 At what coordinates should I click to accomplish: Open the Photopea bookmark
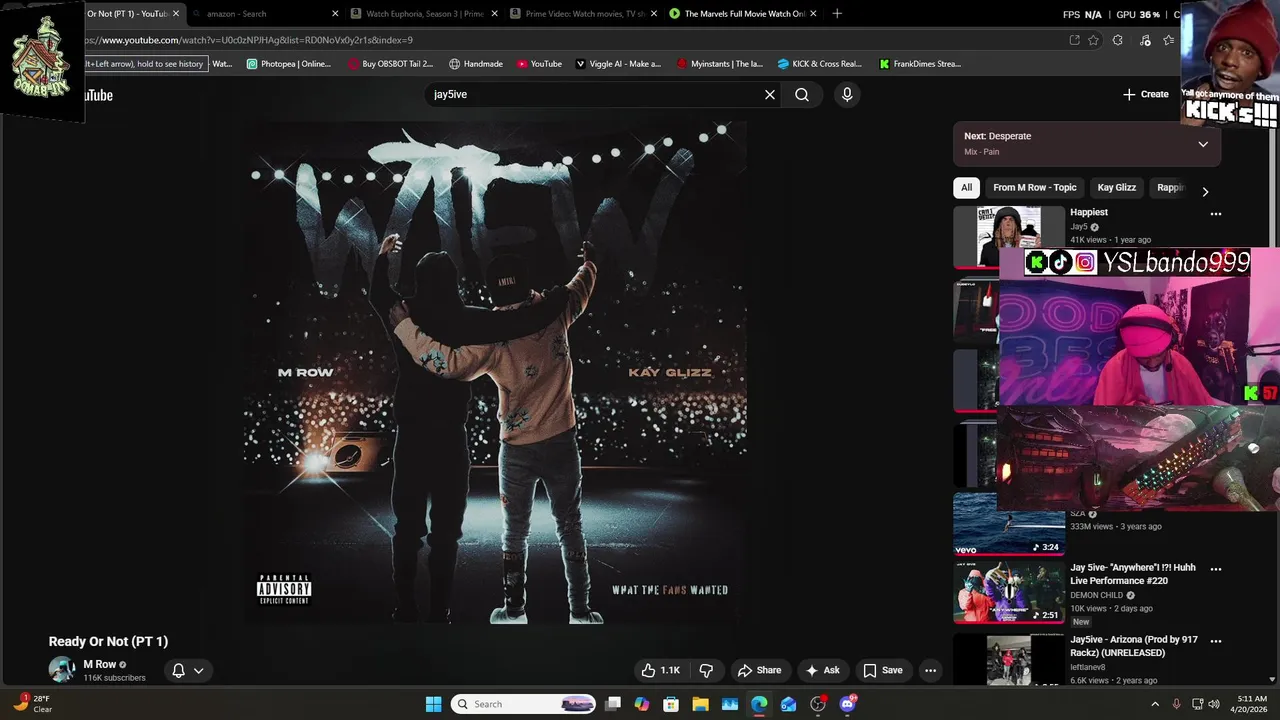[288, 64]
